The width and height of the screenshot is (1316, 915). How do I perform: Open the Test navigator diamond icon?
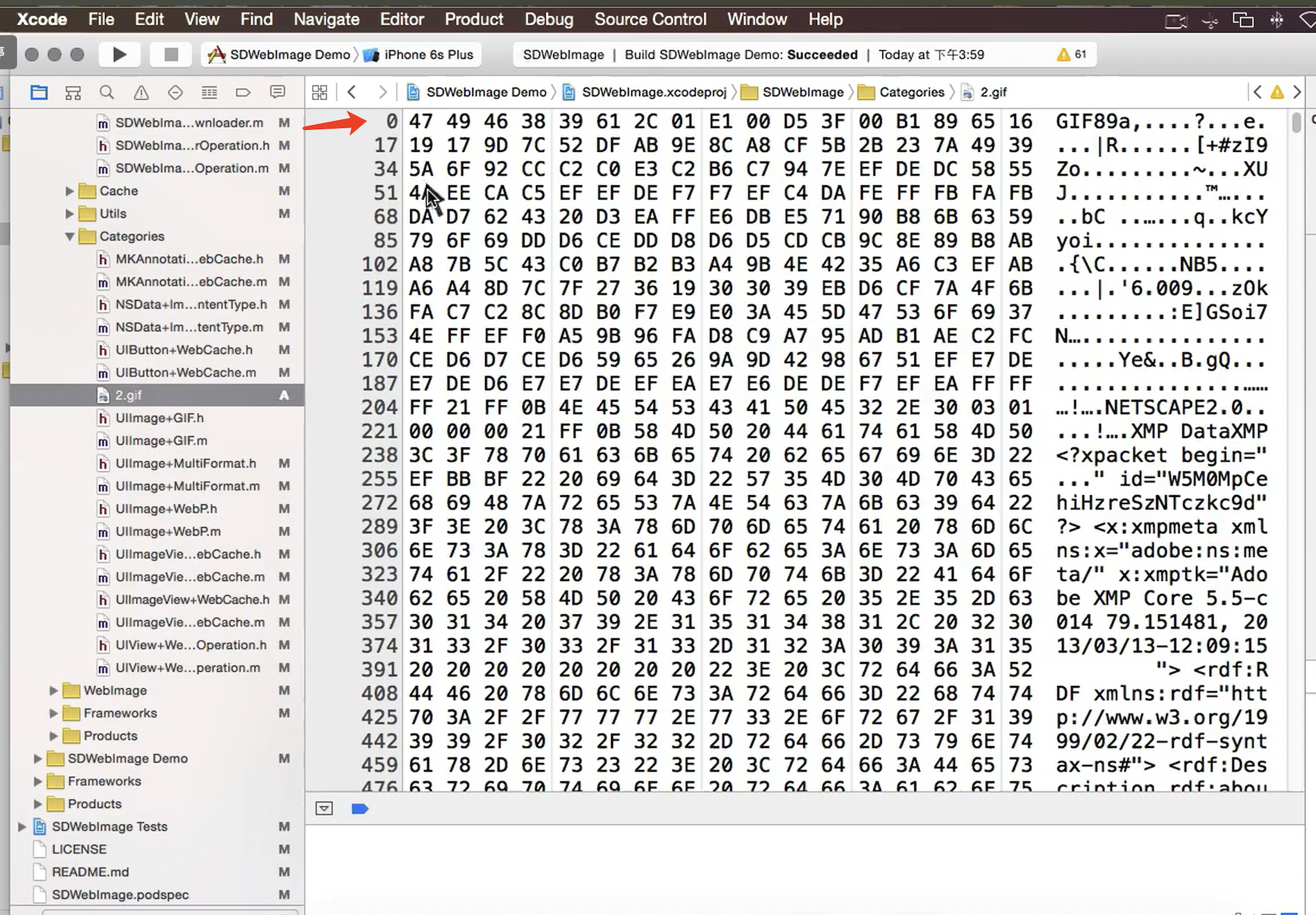[x=175, y=93]
